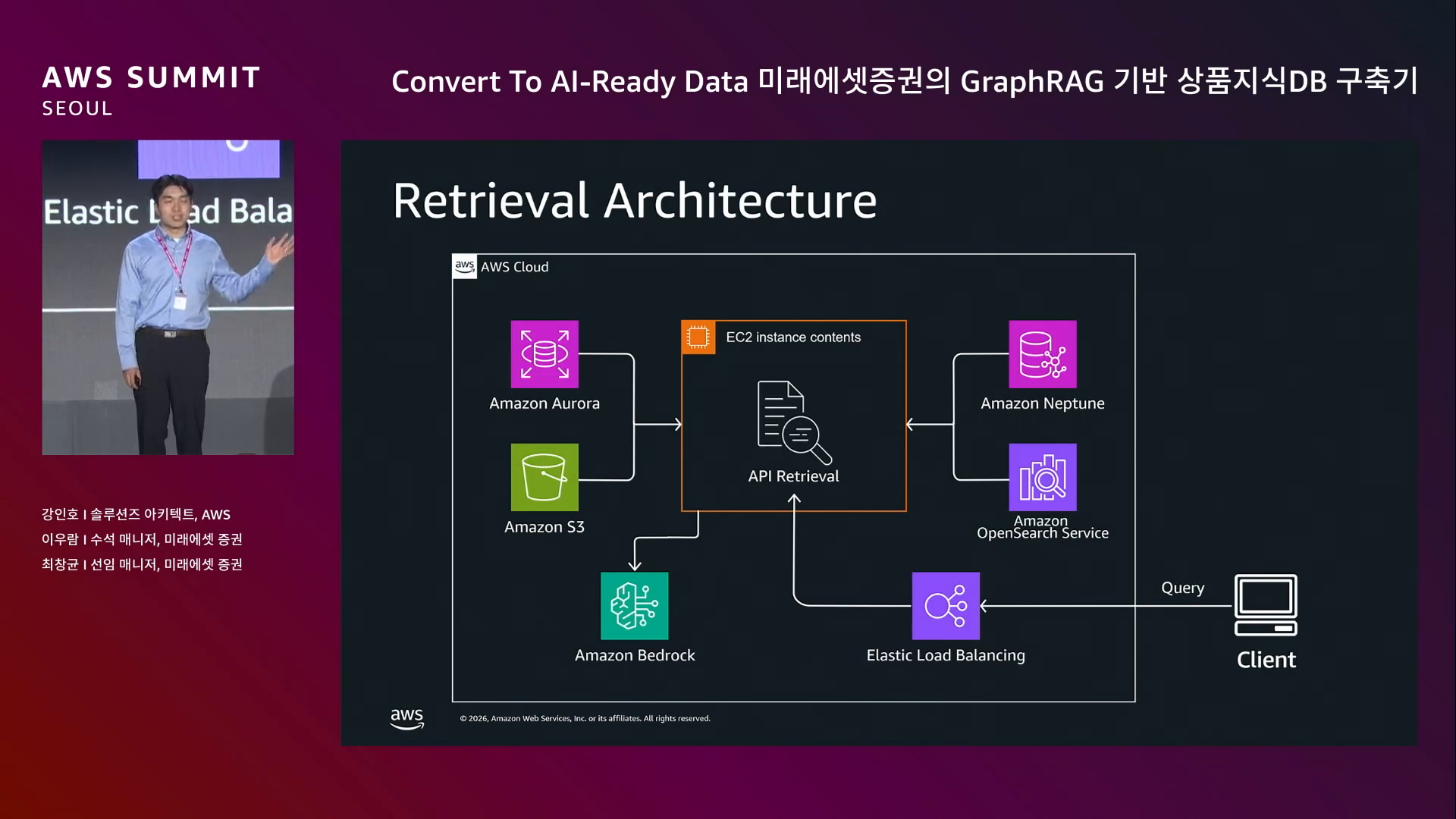Click the Amazon OpenSearch Service icon
Image resolution: width=1456 pixels, height=819 pixels.
tap(1043, 477)
